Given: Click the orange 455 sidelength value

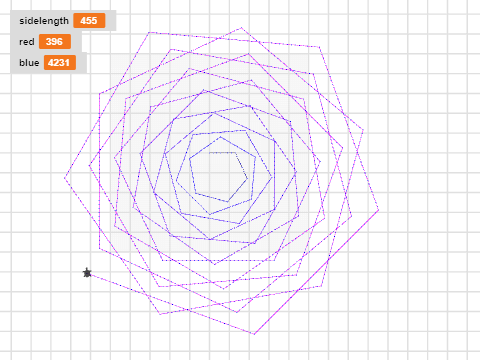Looking at the screenshot, I should 89,21.
